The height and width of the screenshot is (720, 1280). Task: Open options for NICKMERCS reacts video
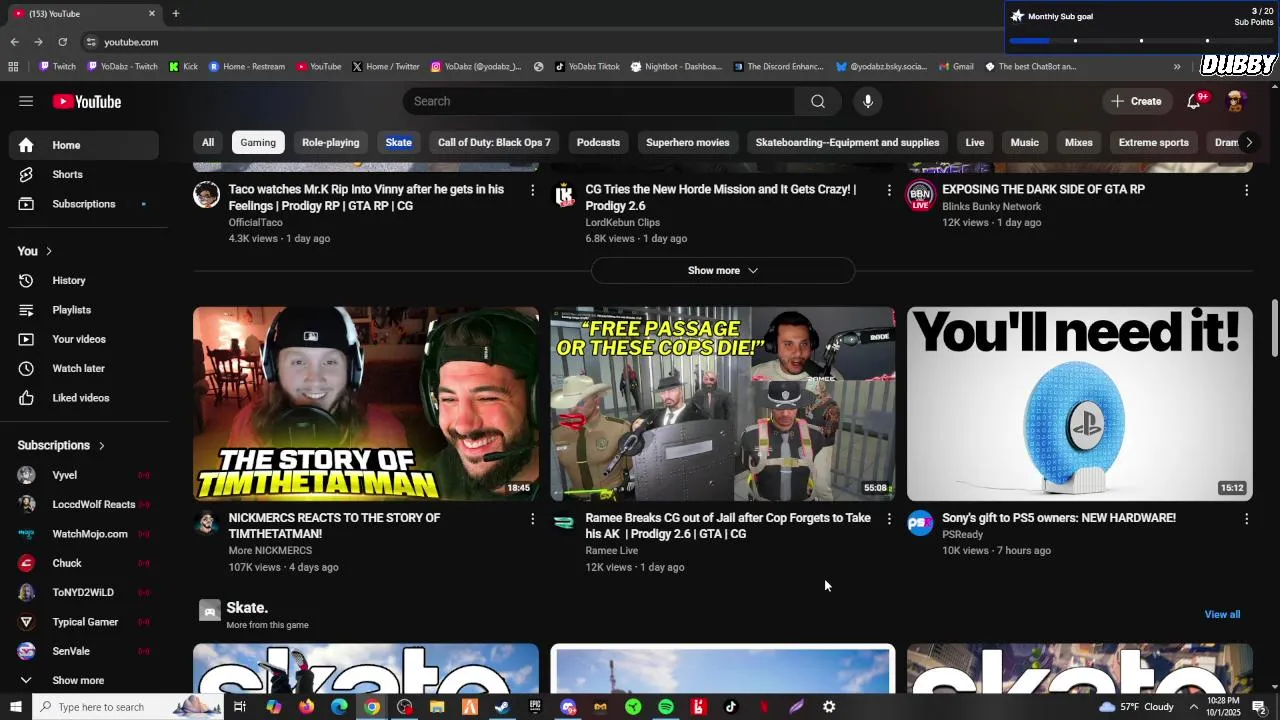532,519
